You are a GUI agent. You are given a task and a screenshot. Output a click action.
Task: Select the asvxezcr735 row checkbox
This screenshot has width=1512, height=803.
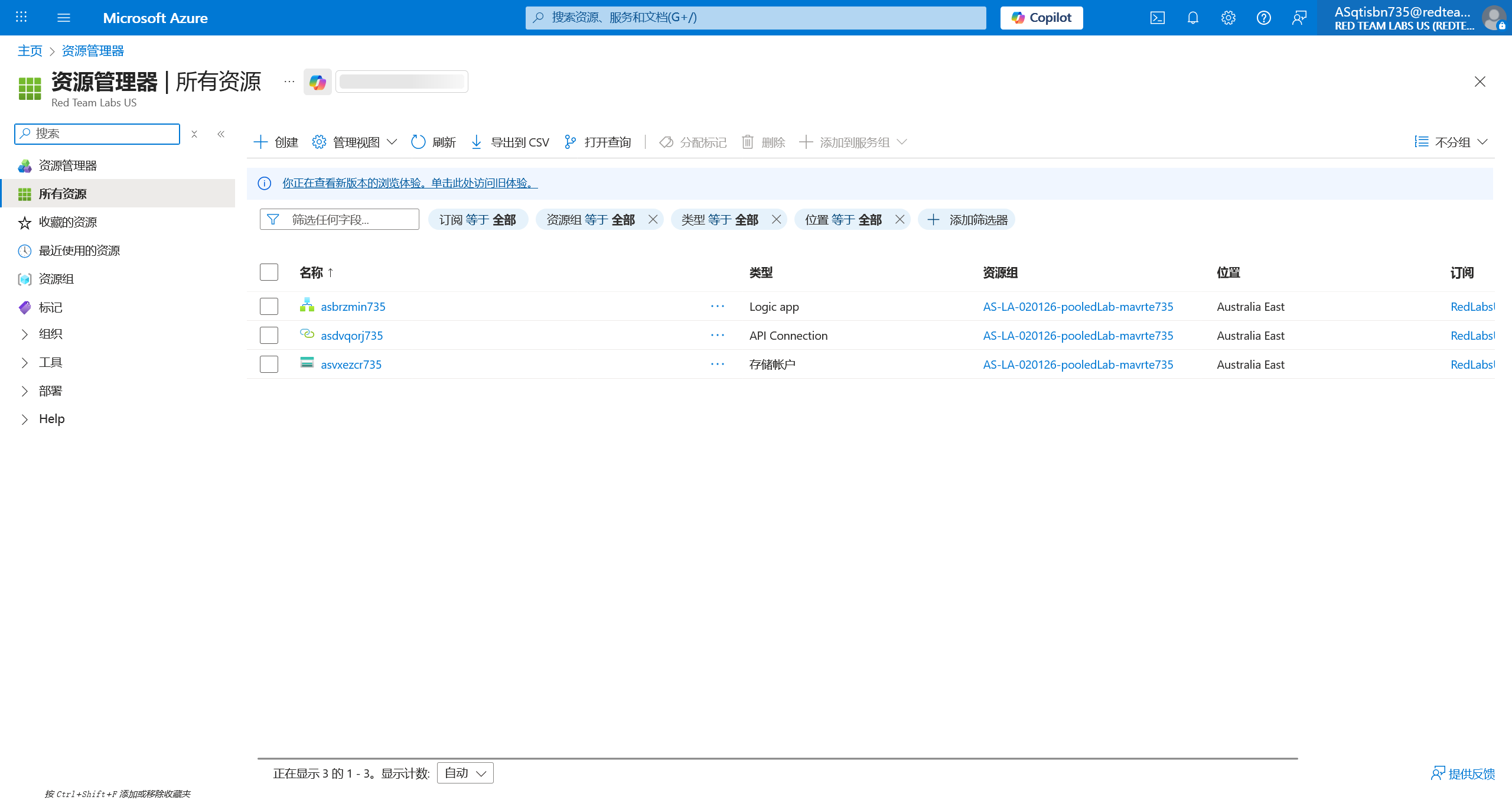pyautogui.click(x=269, y=364)
